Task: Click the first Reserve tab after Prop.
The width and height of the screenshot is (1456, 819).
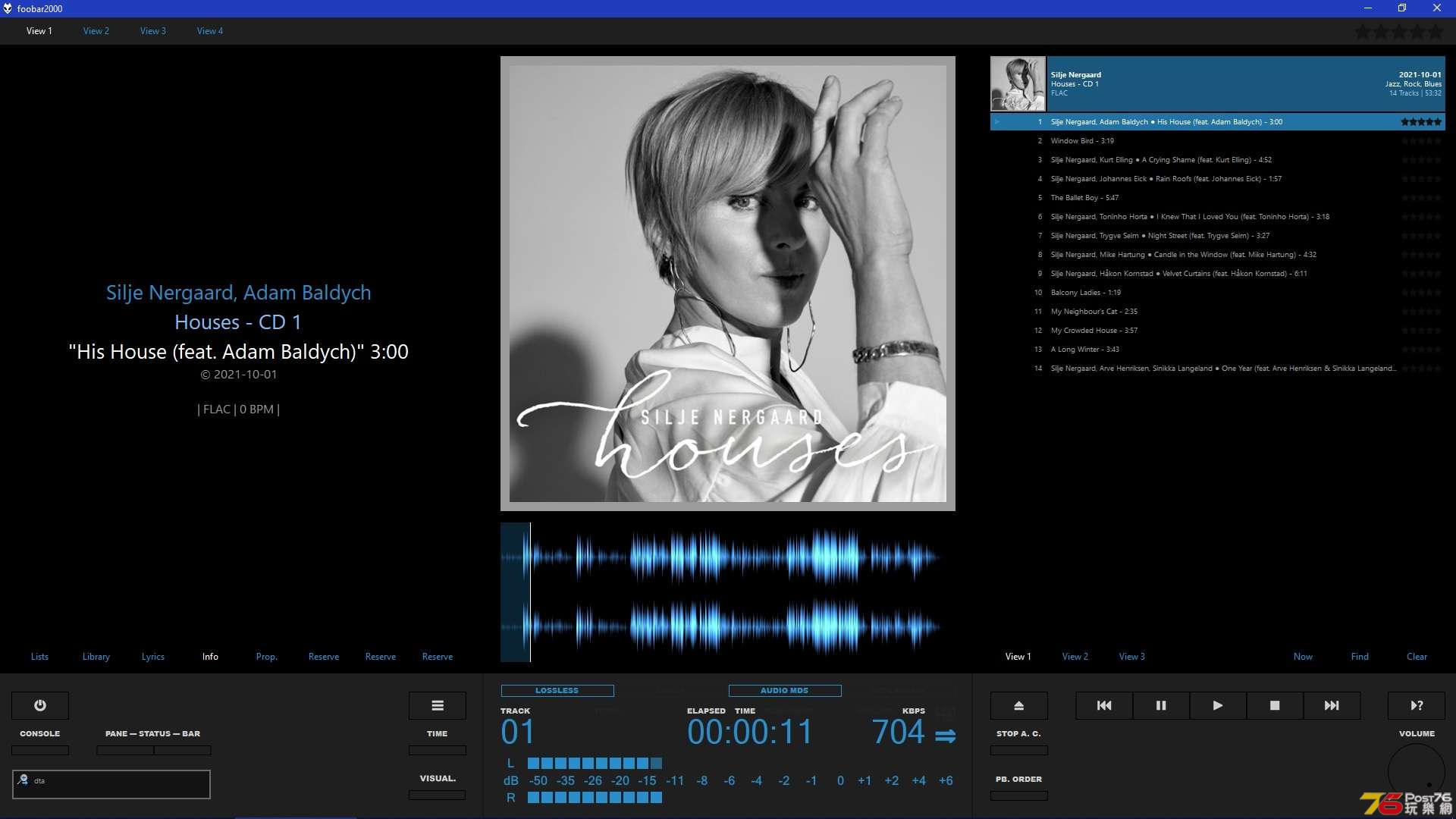Action: [324, 657]
